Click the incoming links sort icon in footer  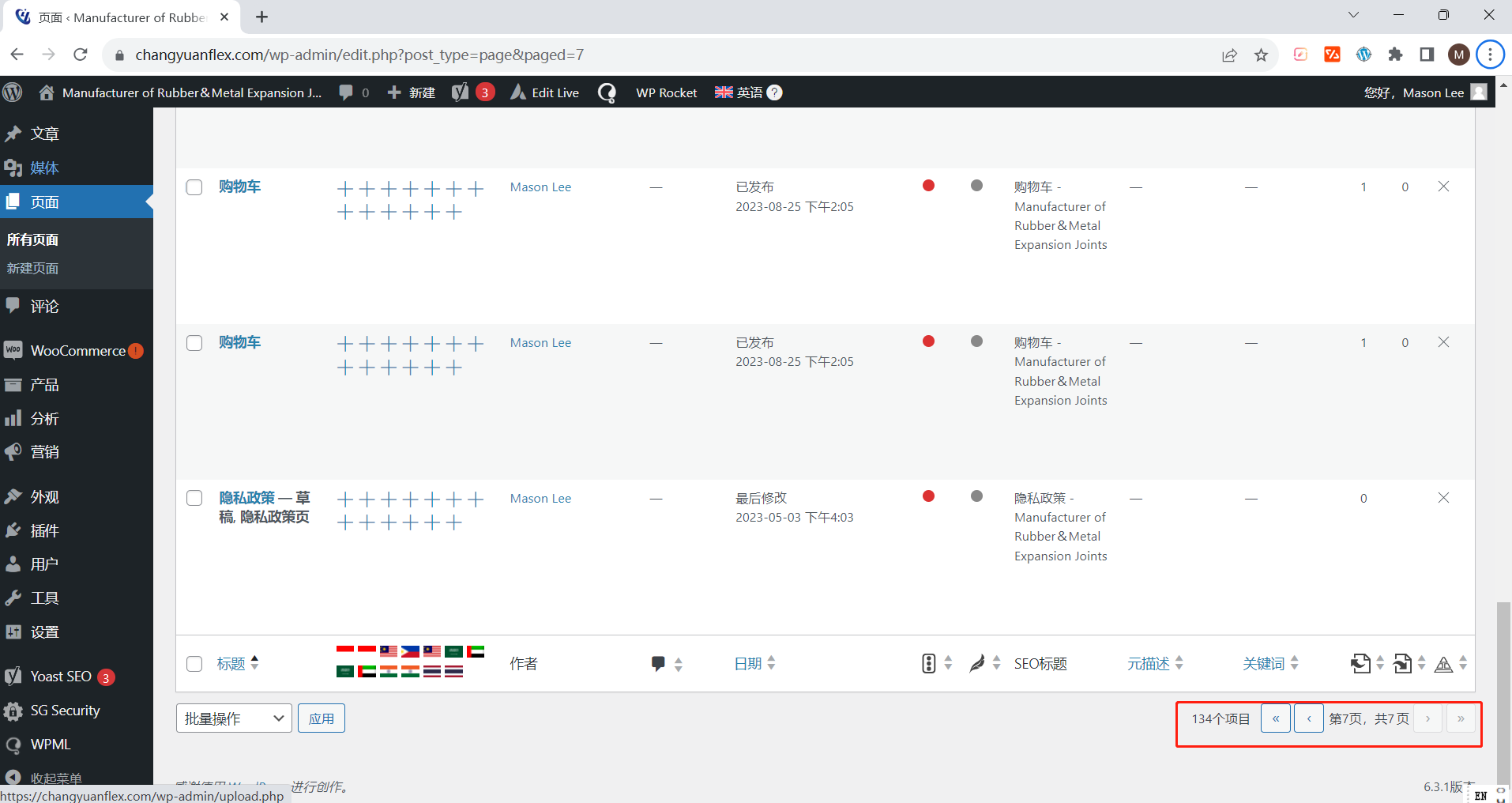coord(1367,664)
